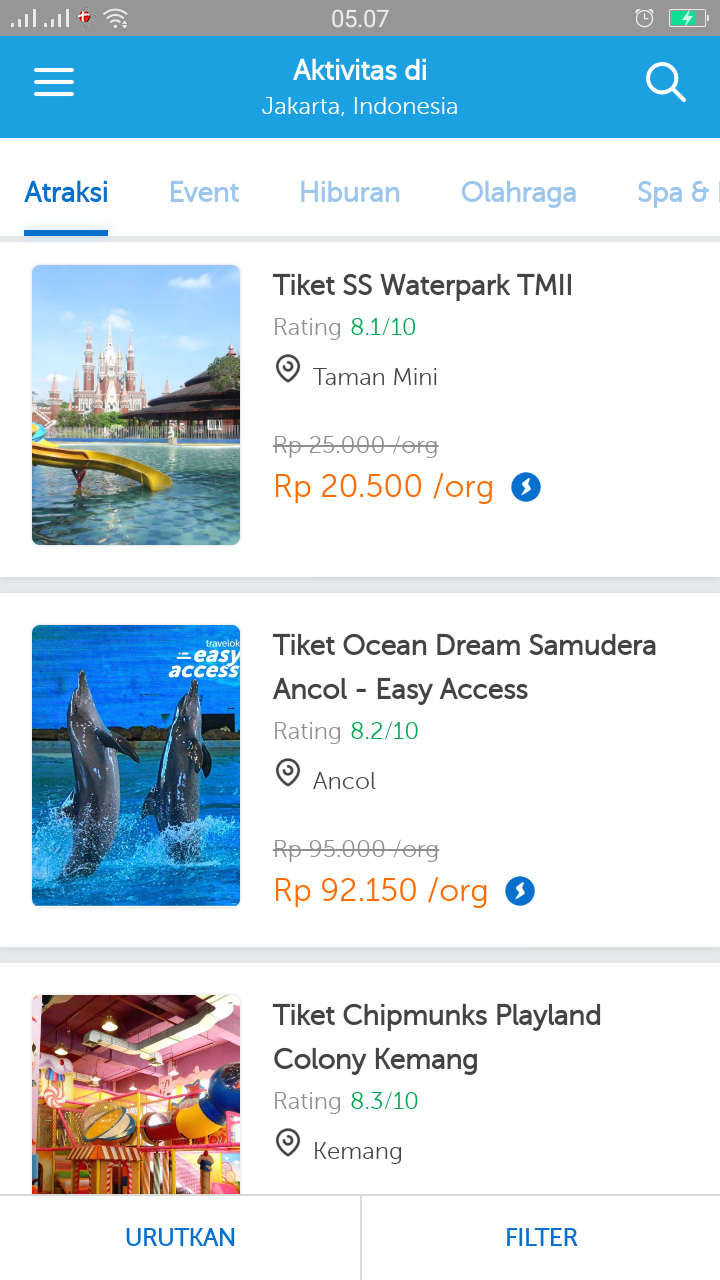Tap lightning badge beside Rp 92.150 price
Viewport: 720px width, 1280px height.
[x=520, y=891]
